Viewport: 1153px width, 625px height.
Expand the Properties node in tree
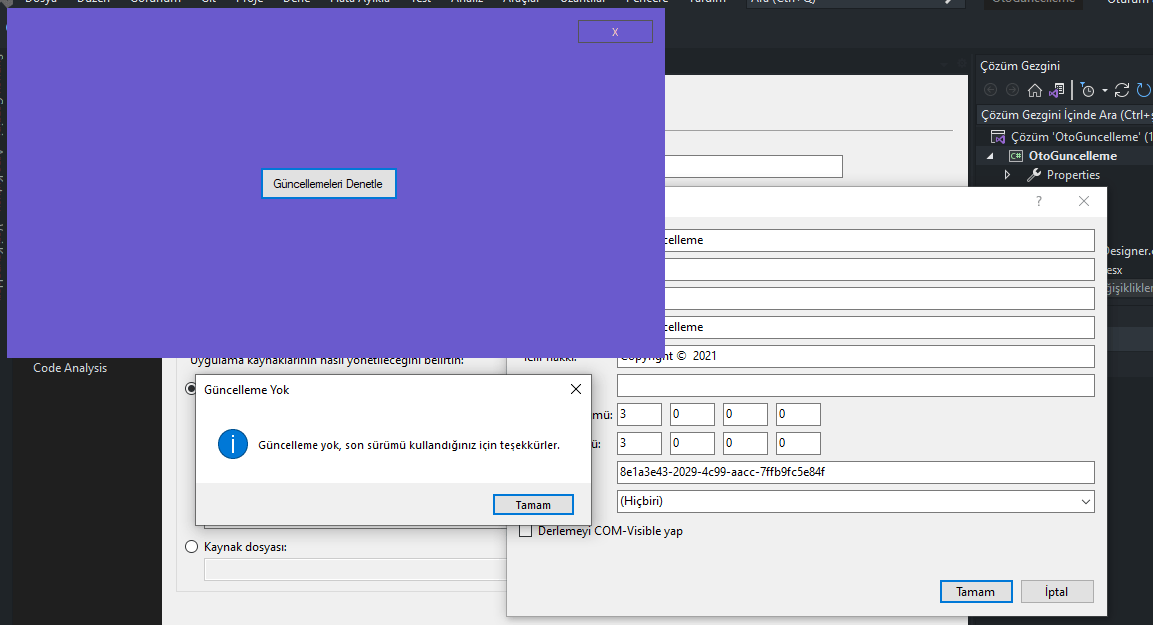pyautogui.click(x=1007, y=175)
